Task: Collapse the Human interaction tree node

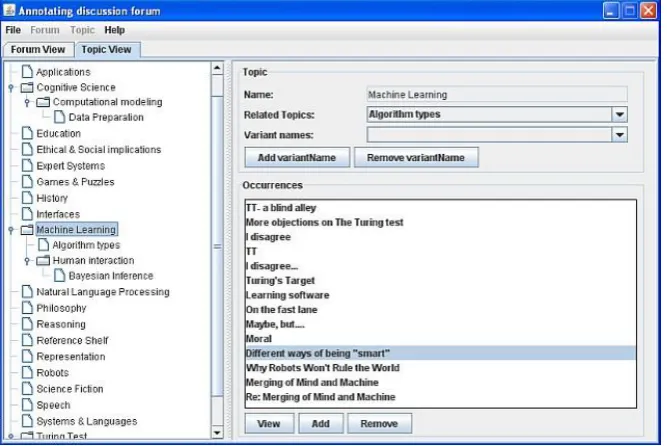Action: point(27,260)
